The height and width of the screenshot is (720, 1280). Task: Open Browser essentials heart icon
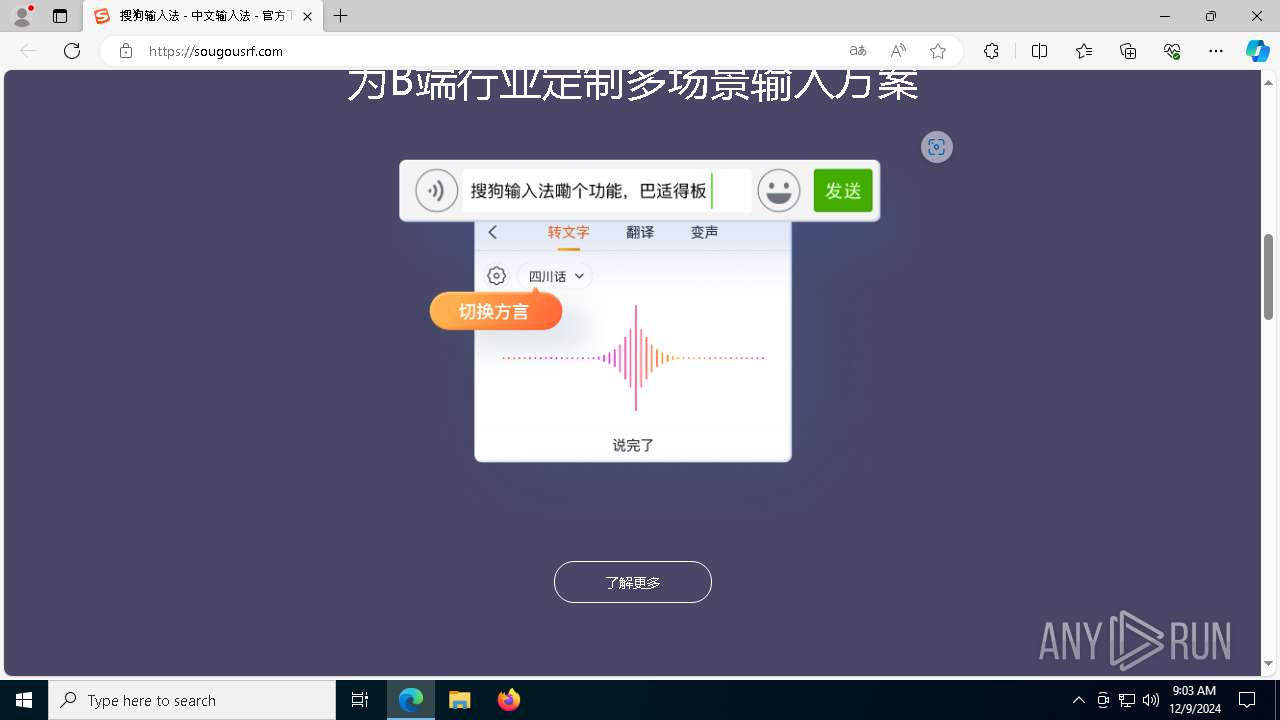click(1172, 51)
